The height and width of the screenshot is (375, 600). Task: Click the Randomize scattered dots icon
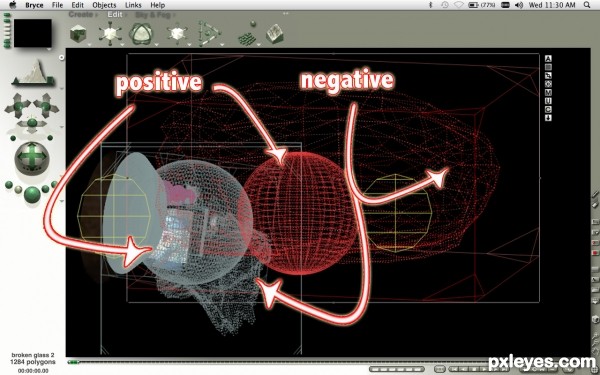pos(247,35)
